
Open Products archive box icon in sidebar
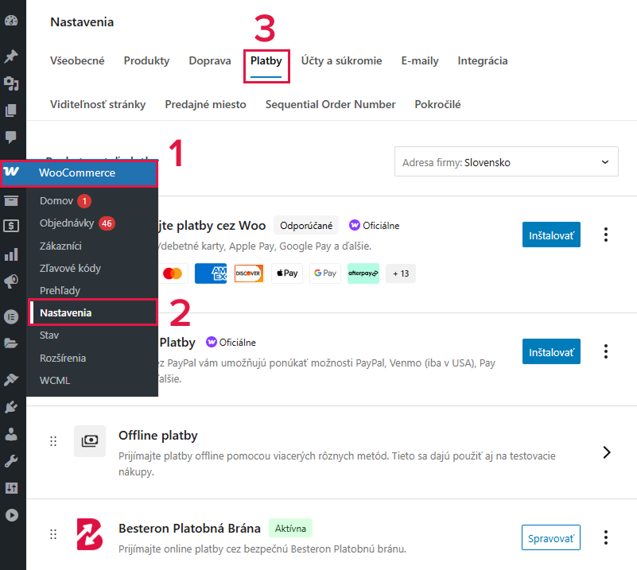click(x=11, y=200)
